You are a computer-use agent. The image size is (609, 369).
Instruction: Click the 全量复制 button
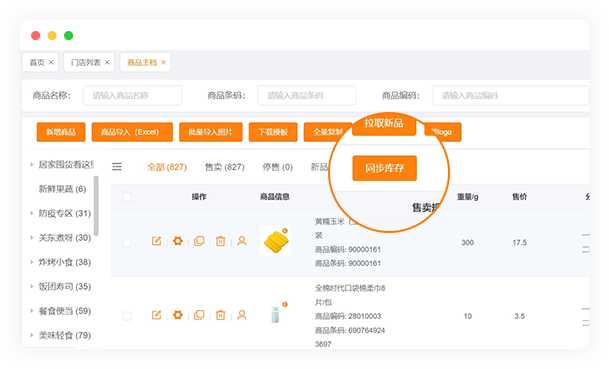click(328, 132)
